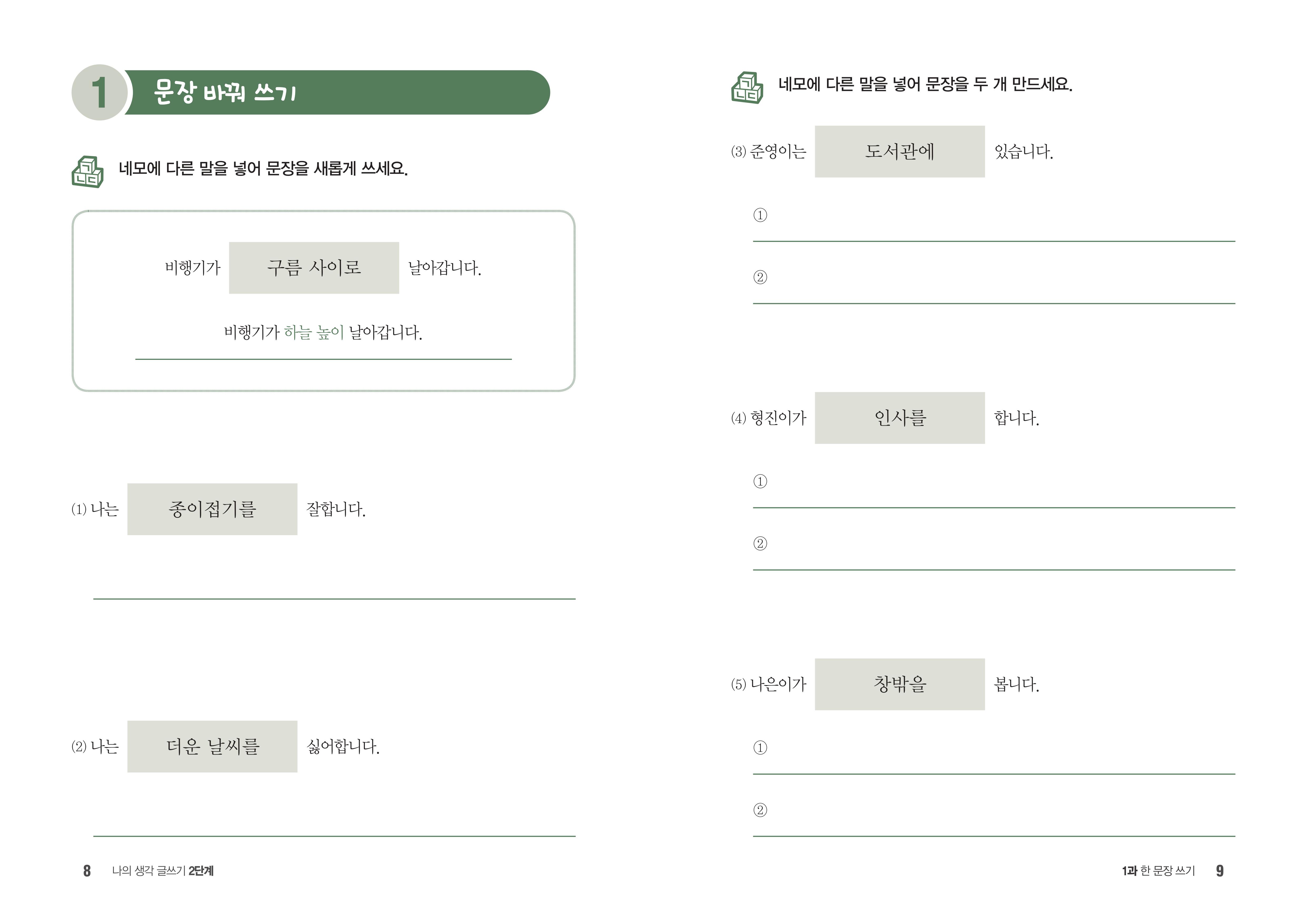The width and height of the screenshot is (1307, 924).
Task: Click the circled number 1 section badge
Action: 100,92
